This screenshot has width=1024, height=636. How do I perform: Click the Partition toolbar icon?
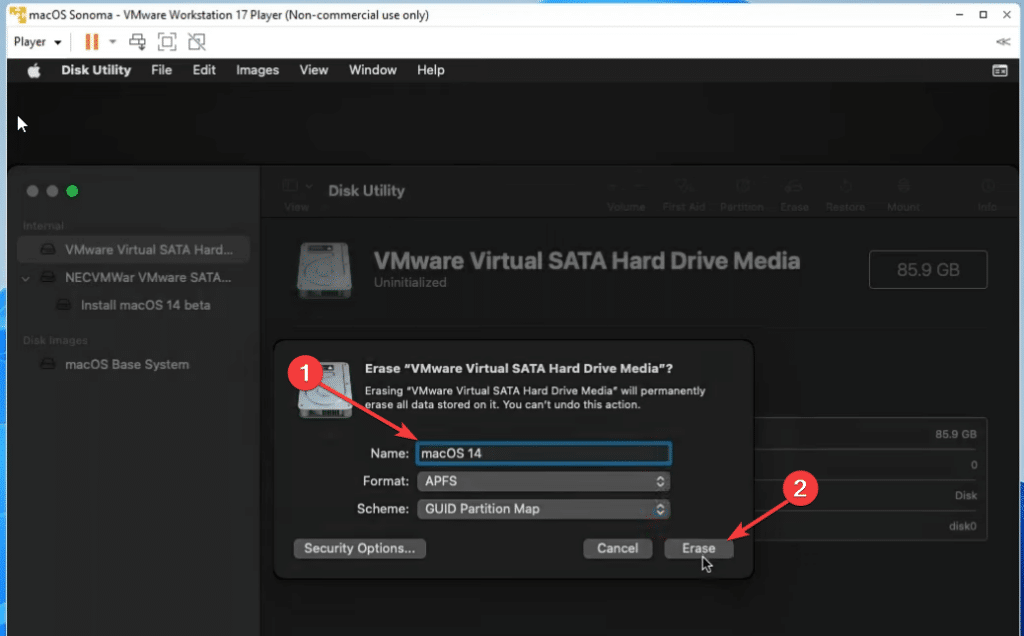pyautogui.click(x=743, y=187)
